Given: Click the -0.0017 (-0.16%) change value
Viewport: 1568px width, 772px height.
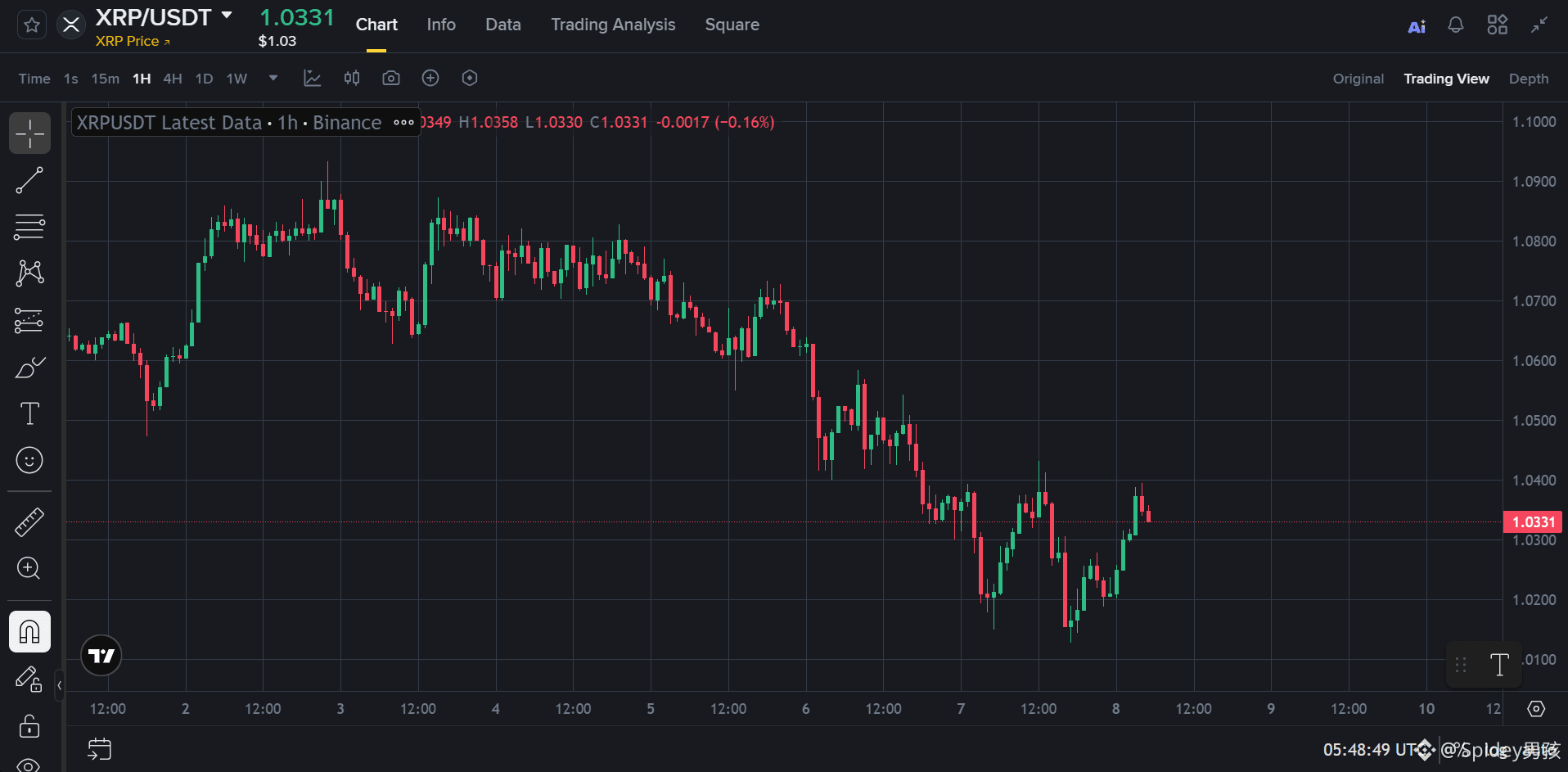Looking at the screenshot, I should pos(715,123).
